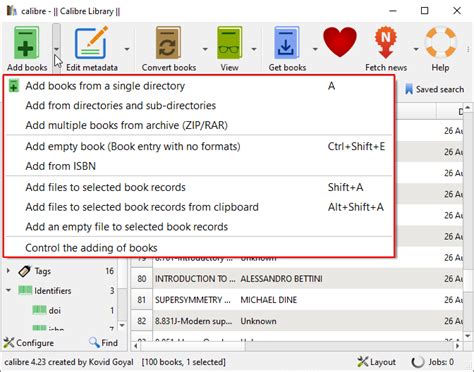Click the Edit metadata icon
Viewport: 474px width, 372px height.
pos(92,43)
